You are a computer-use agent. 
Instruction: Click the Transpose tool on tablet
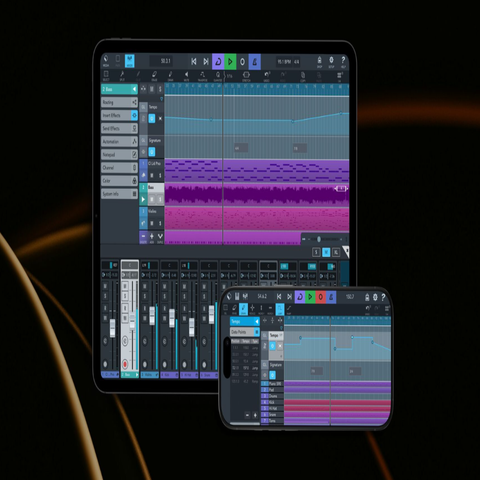point(202,76)
